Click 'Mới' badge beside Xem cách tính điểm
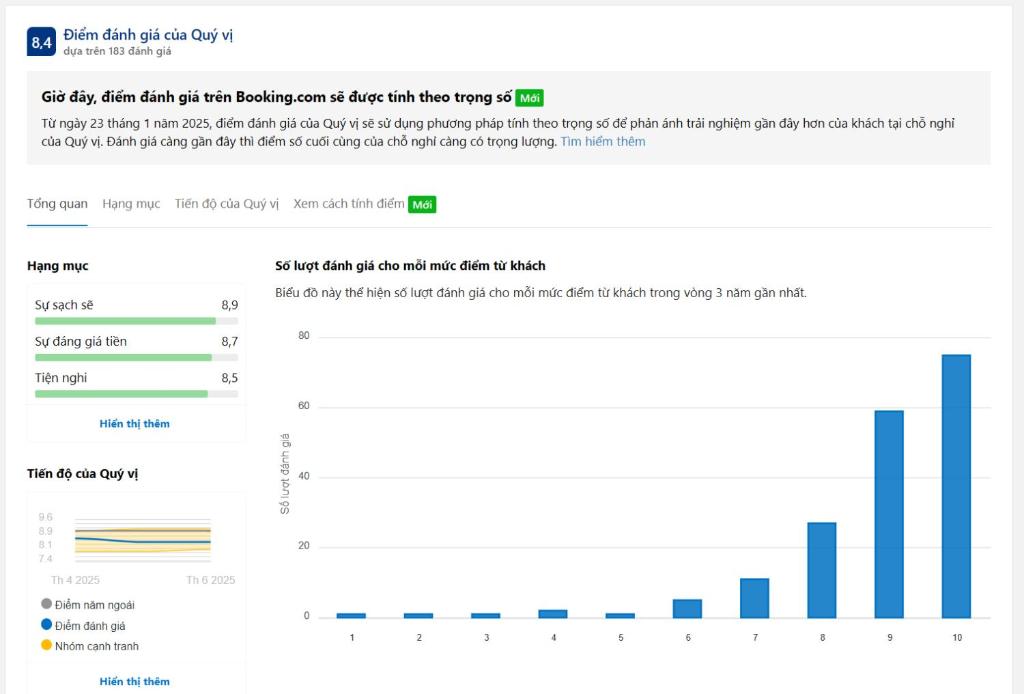 (x=422, y=204)
